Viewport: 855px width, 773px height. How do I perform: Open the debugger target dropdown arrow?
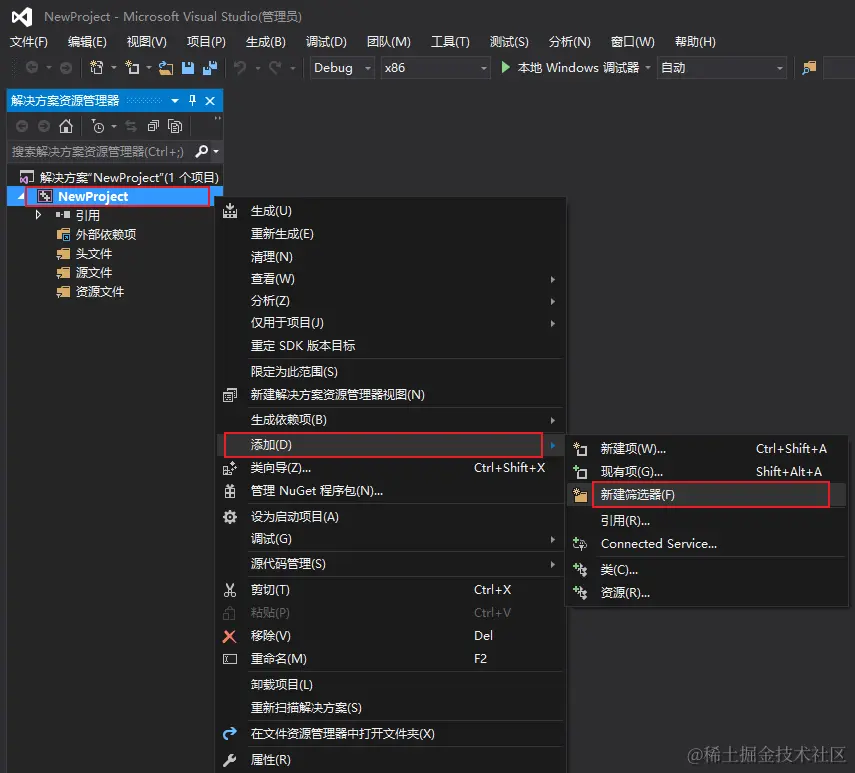click(648, 68)
